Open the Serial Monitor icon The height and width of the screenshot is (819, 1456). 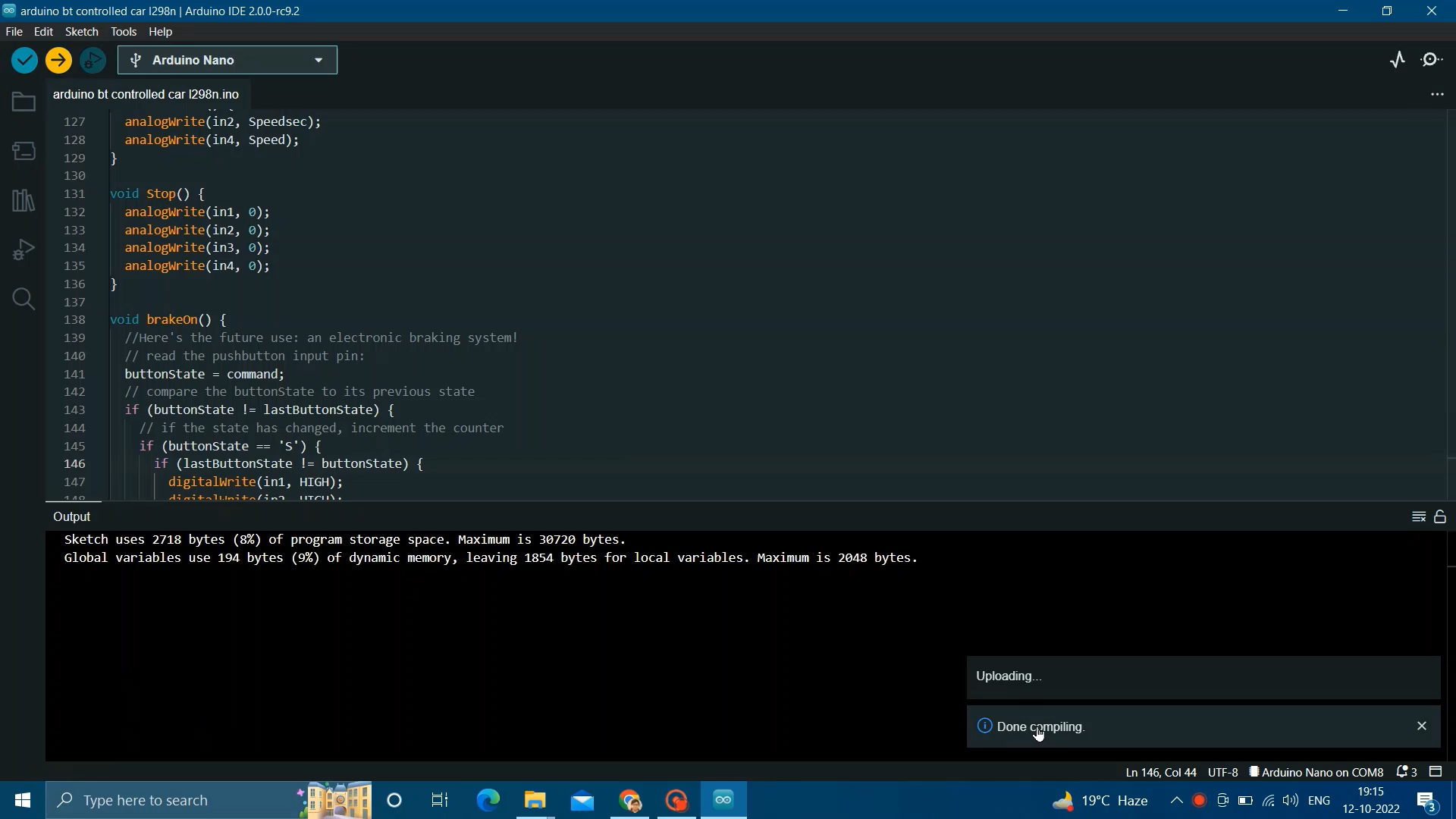(x=1432, y=58)
